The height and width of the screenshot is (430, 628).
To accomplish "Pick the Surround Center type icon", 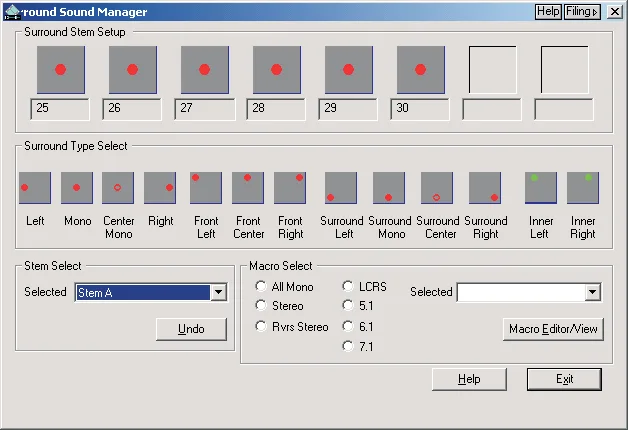I will (x=437, y=188).
